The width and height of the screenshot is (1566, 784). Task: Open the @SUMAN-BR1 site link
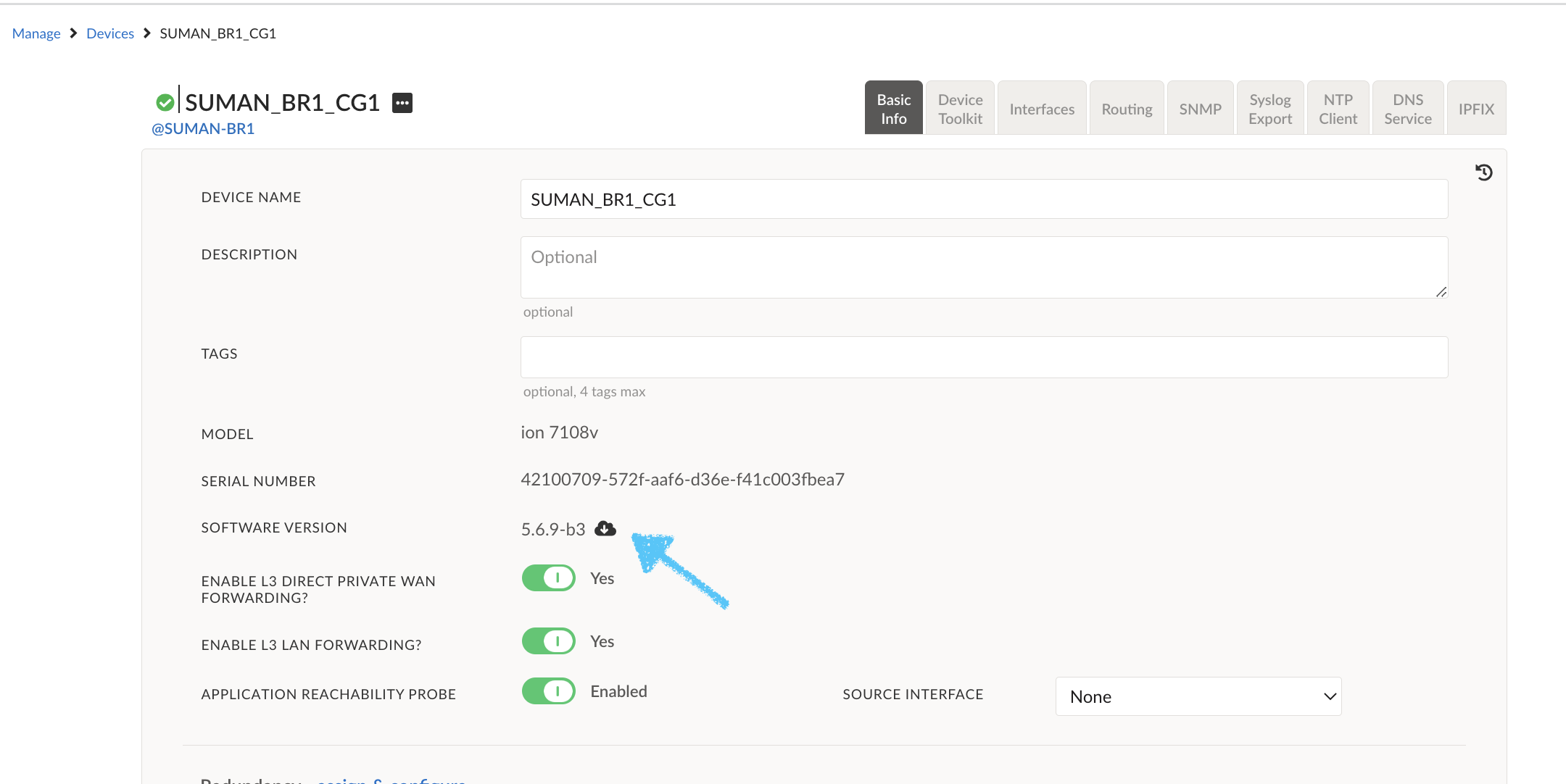[203, 129]
